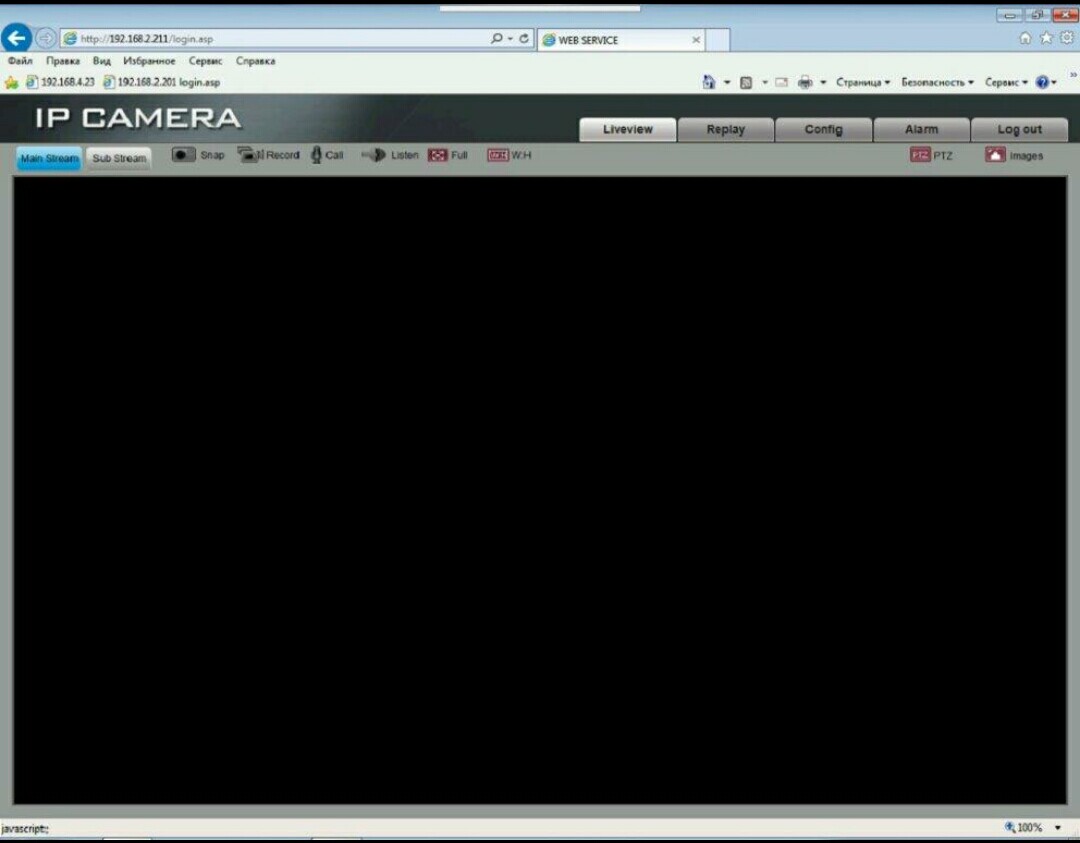Start recording with the Record icon
This screenshot has width=1080, height=843.
tap(249, 155)
